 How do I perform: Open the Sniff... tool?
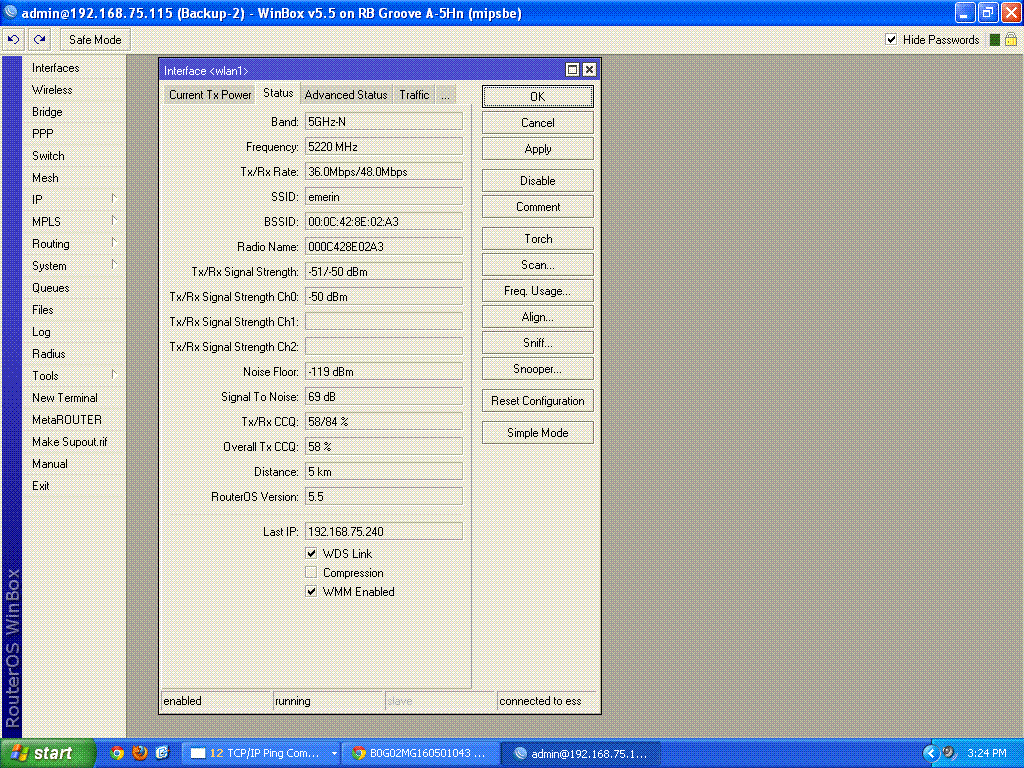(537, 343)
